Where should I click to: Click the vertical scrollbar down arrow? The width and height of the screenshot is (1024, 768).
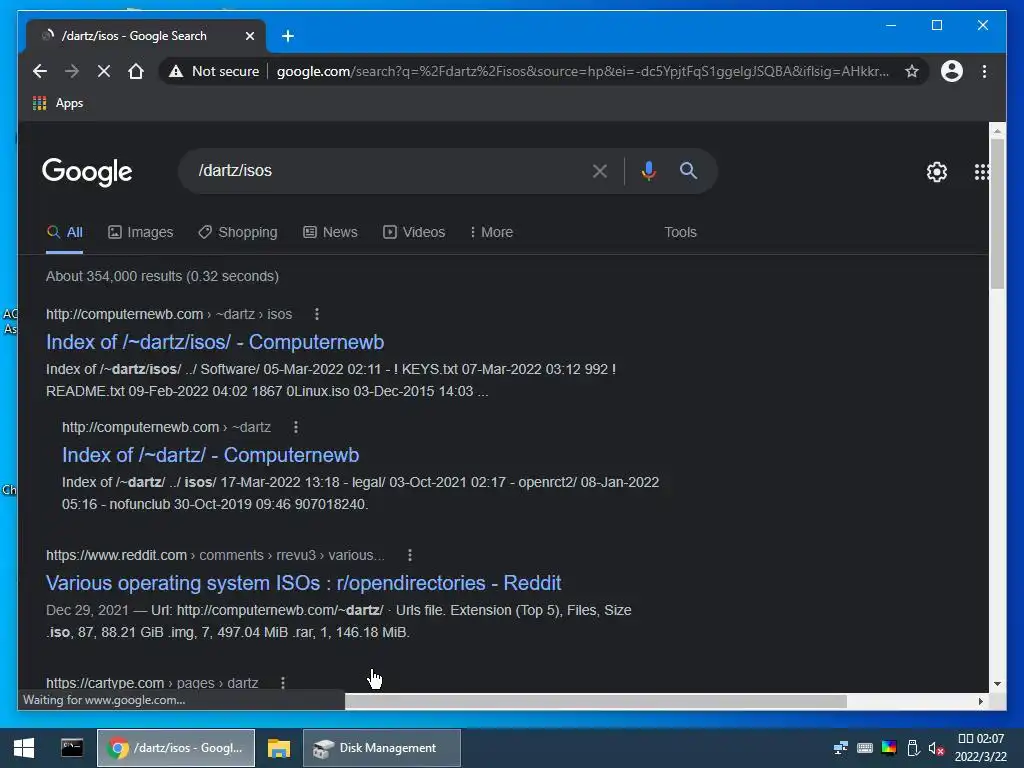click(x=997, y=684)
